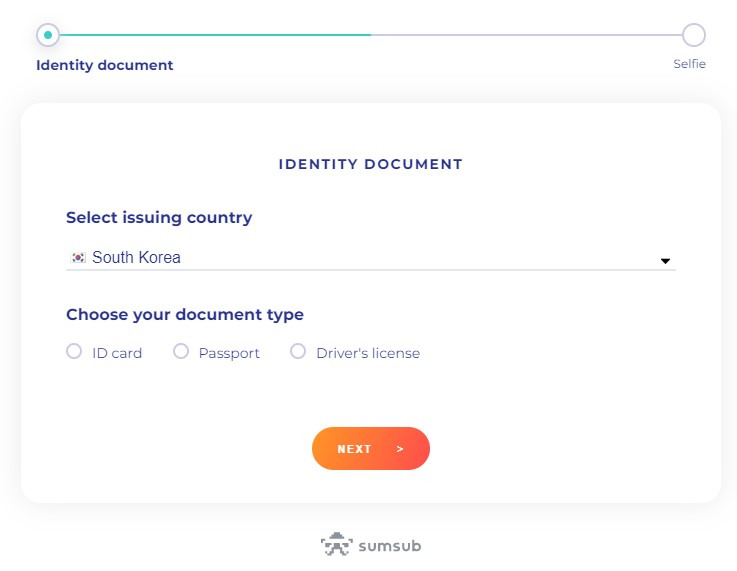Click the 'ID card' label text
Viewport: 737px width, 571px height.
coord(117,353)
